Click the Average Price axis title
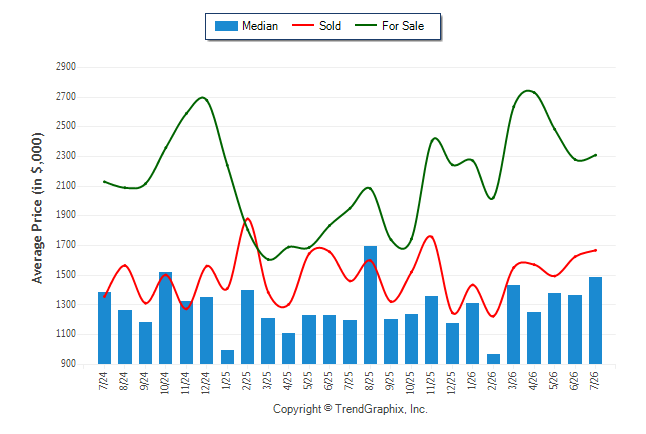The image size is (646, 434). [37, 208]
